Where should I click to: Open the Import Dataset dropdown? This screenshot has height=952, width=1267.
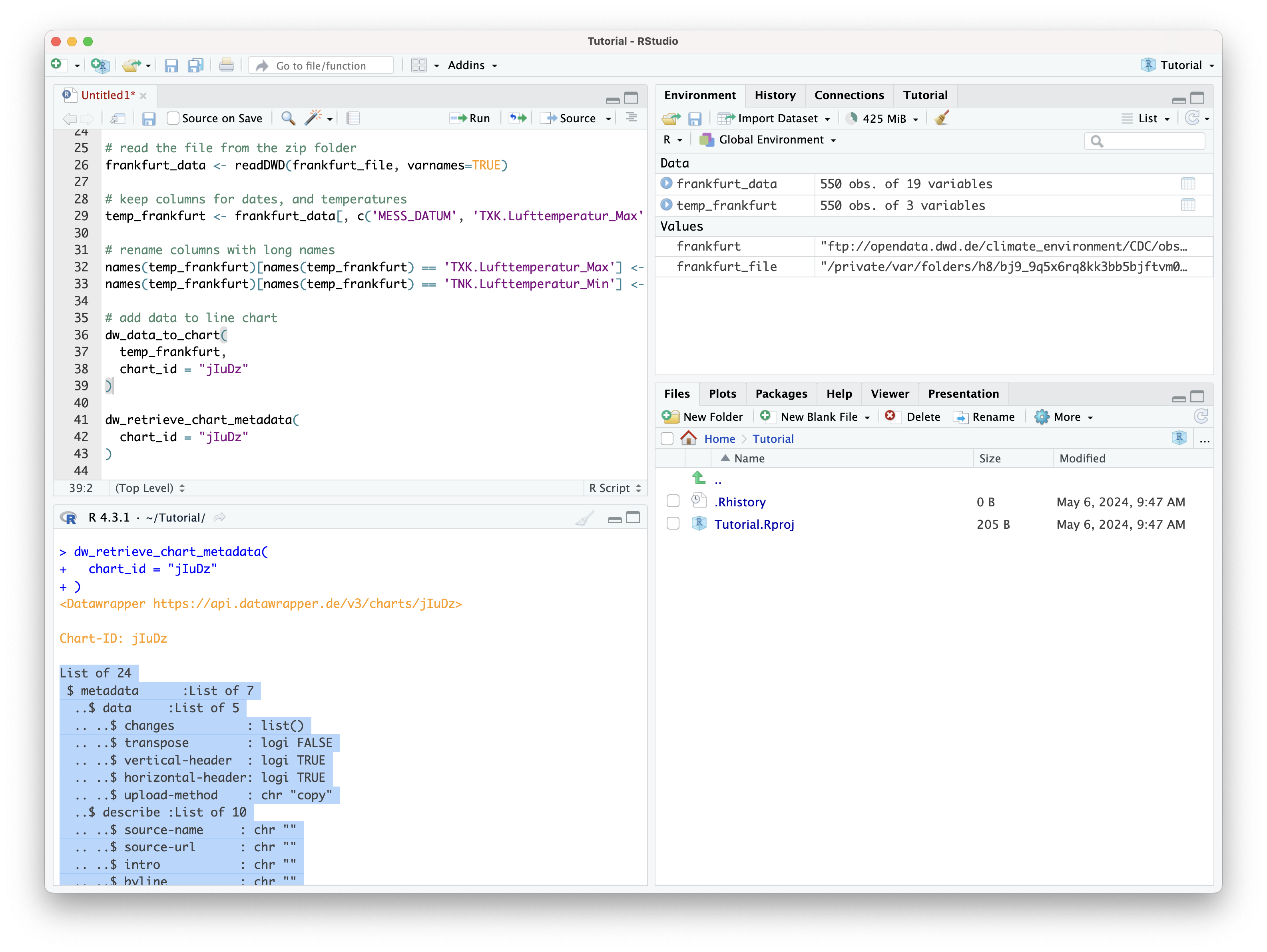coord(774,119)
